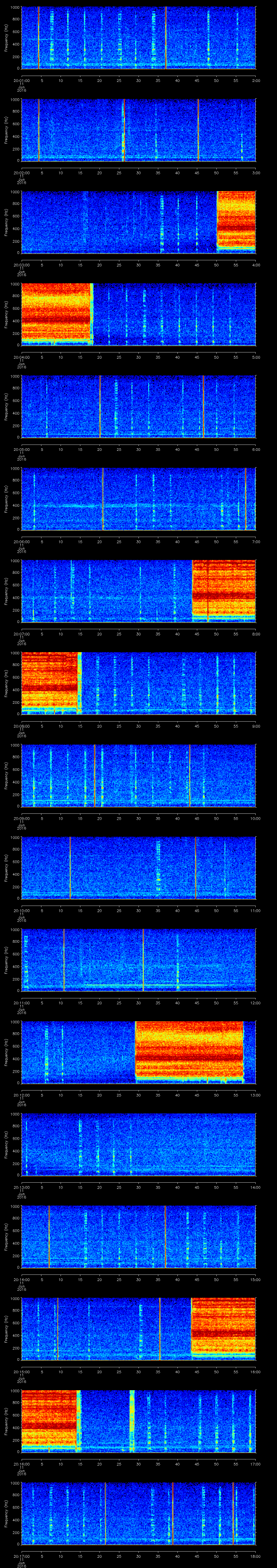Viewport: 277px width, 1568px height.
Task: Click the red noise block in the 20:08:00 spectrogram
Action: (49, 682)
